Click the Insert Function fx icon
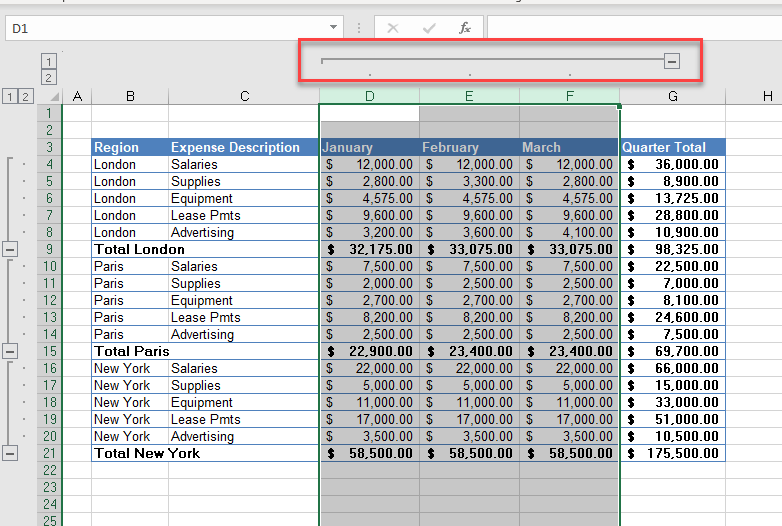Screen dimensions: 782x526 tap(465, 28)
